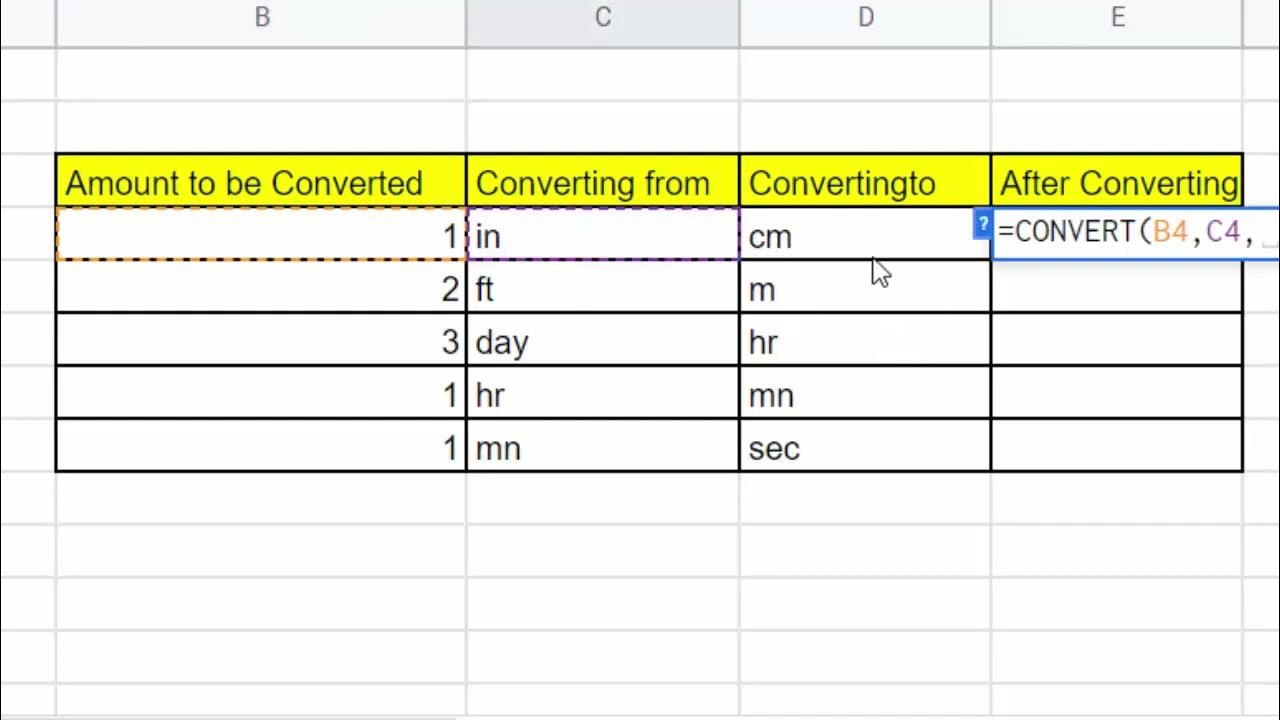Select the 'day' cell
Screen dimensions: 1280x720
pos(603,343)
